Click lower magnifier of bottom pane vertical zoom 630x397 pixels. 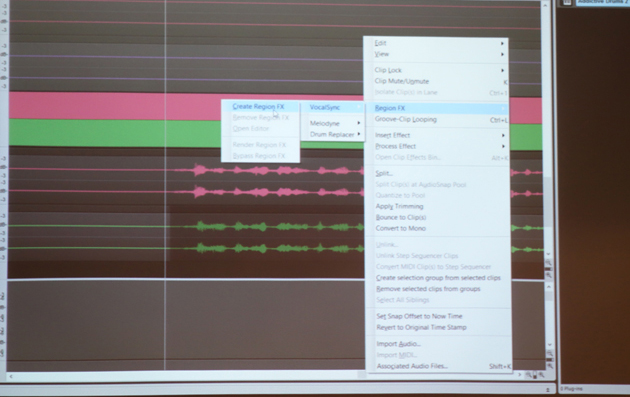pos(550,366)
